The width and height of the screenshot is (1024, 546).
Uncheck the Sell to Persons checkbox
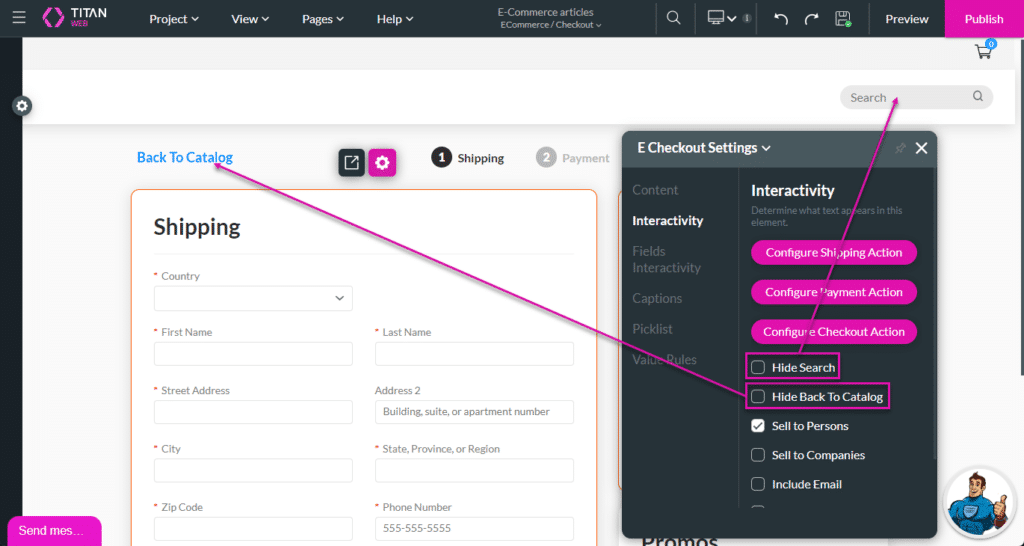[x=758, y=426]
